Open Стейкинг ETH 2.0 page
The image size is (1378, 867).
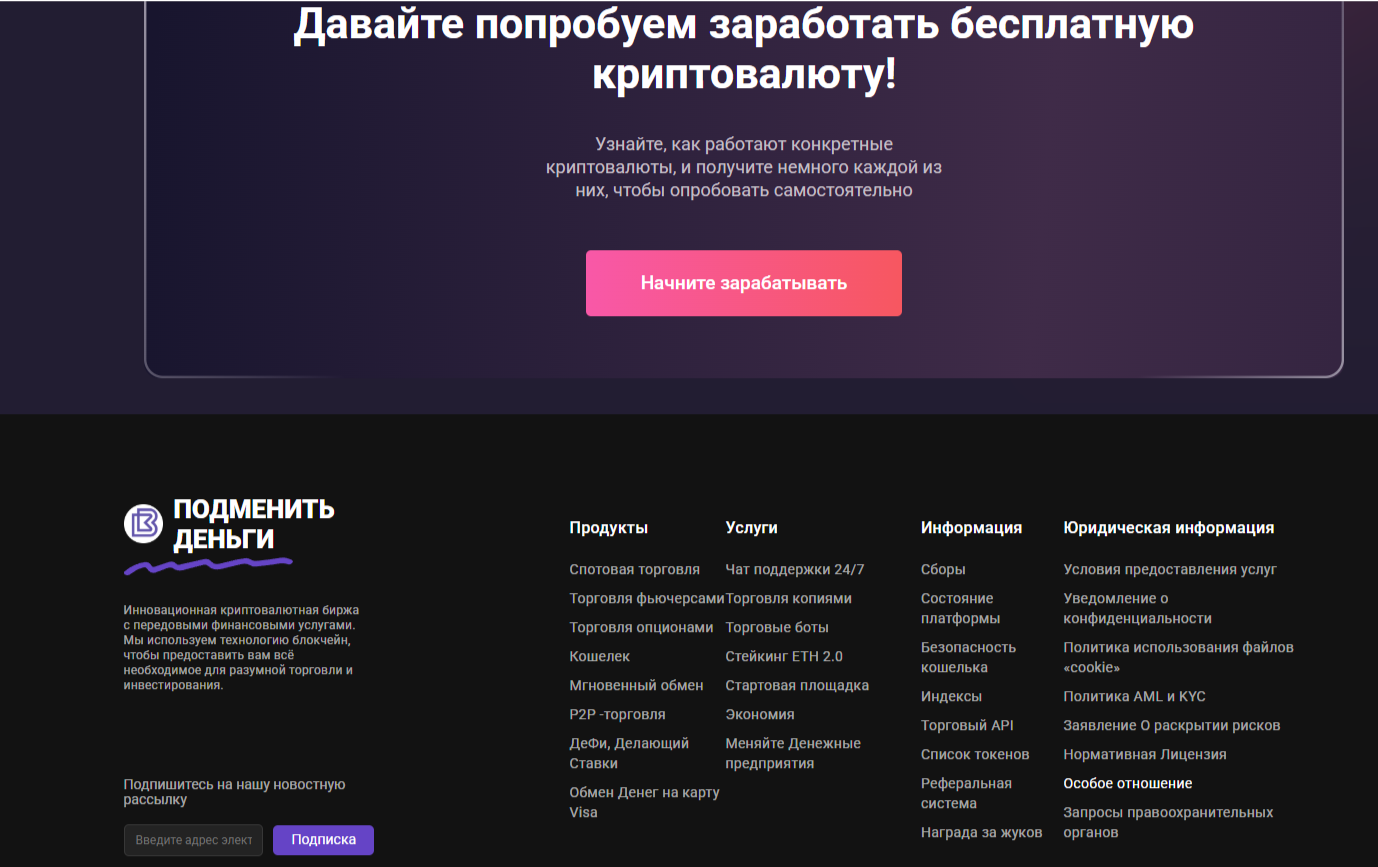point(783,656)
